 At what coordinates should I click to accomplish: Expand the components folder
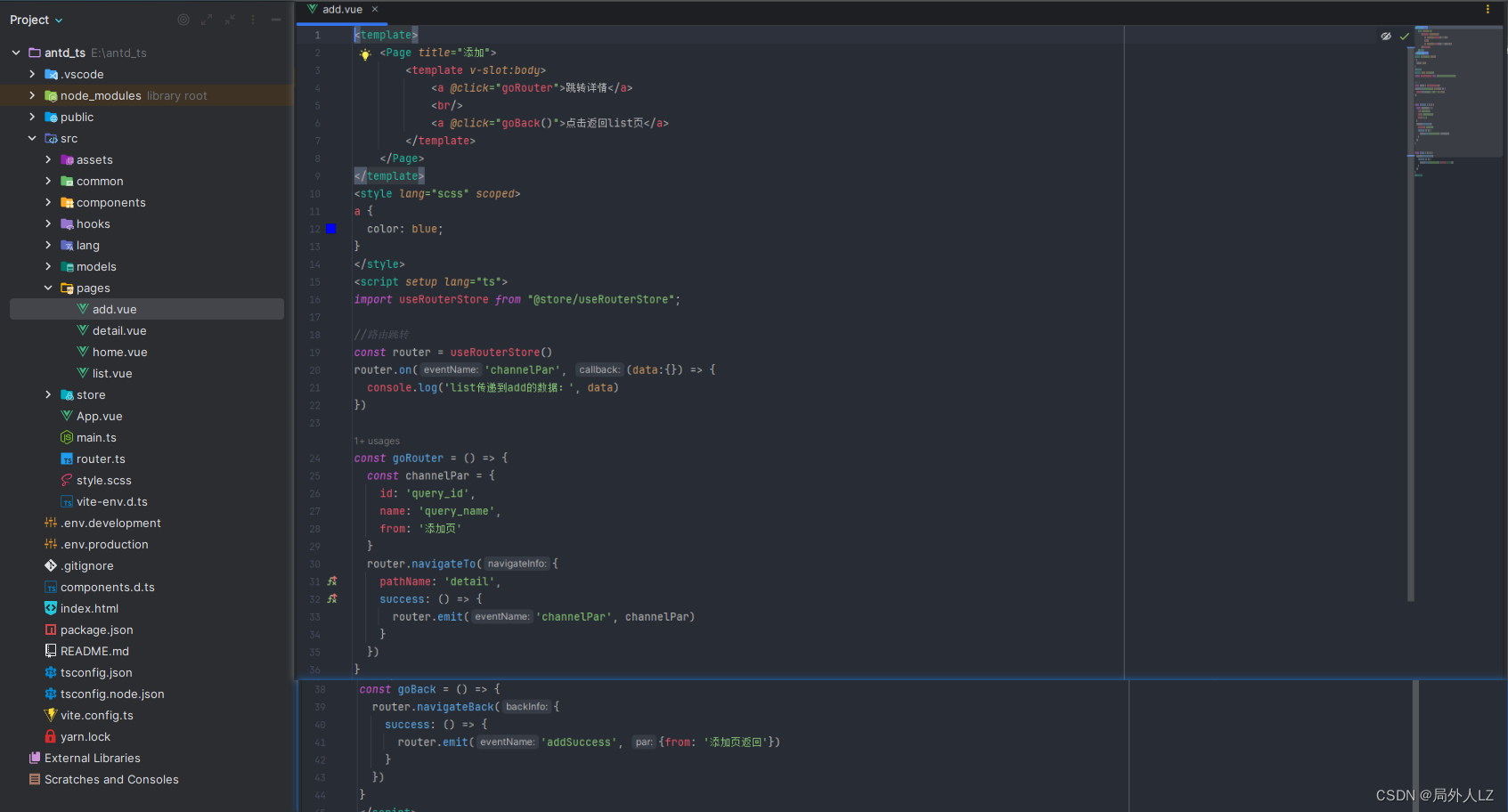tap(48, 202)
